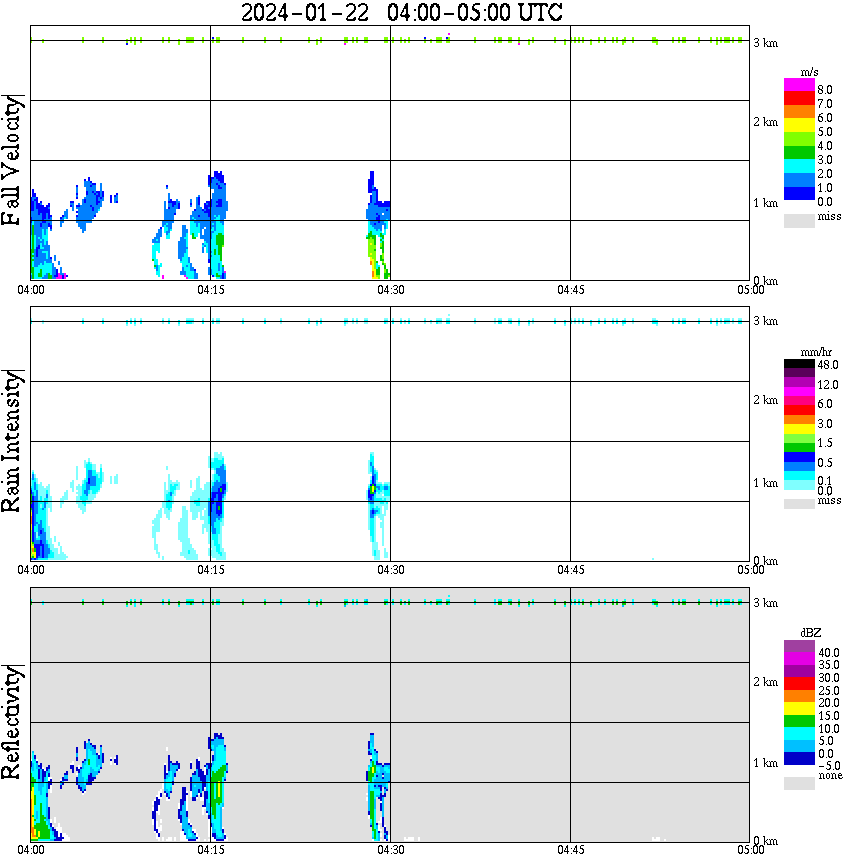This screenshot has height=868, width=850.
Task: Pick the top purple swatch in Reflectivity legend
Action: click(799, 647)
